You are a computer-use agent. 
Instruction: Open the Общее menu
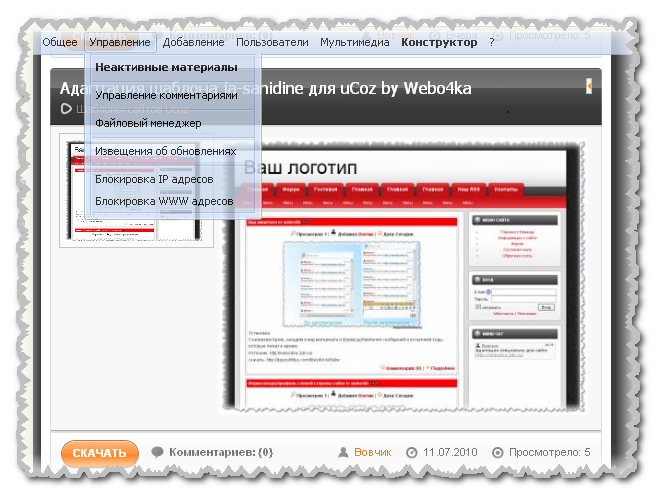coord(60,42)
